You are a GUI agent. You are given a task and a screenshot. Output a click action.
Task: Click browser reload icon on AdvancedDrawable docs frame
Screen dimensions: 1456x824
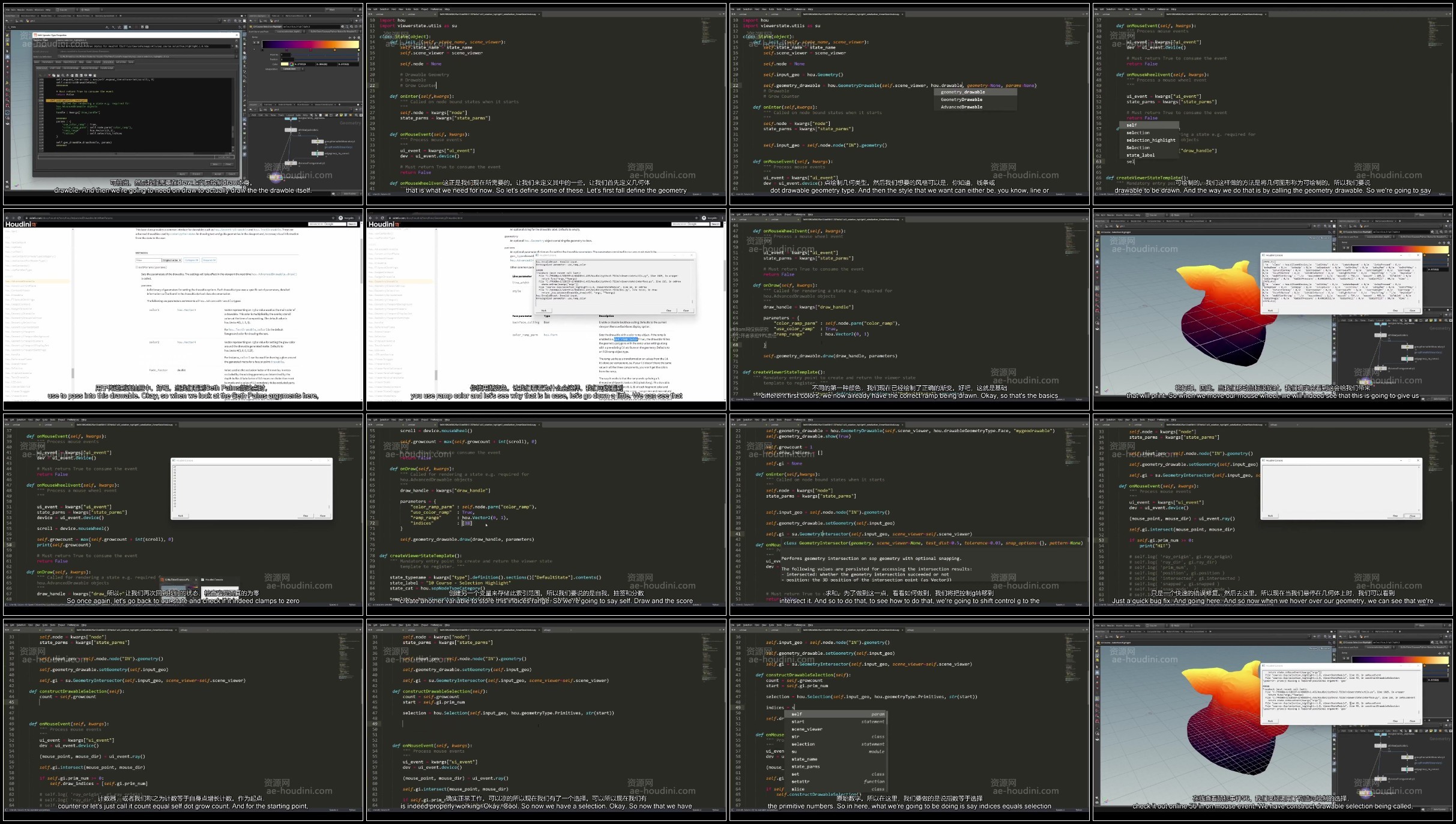click(19, 218)
